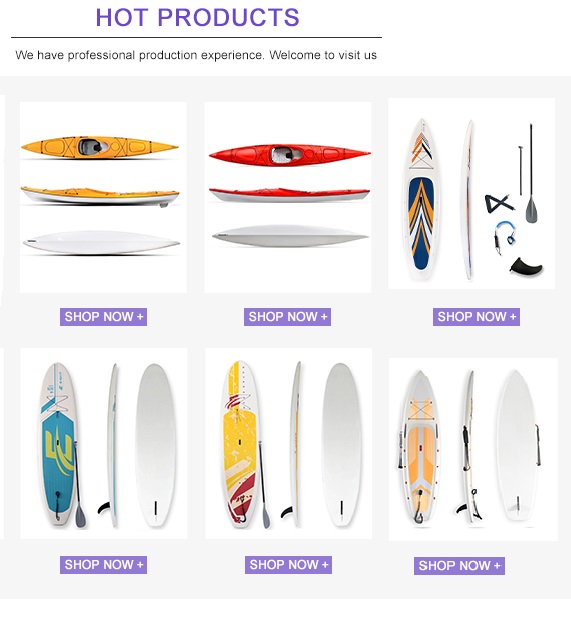Click the black fin accessory image
The height and width of the screenshot is (621, 571).
click(526, 266)
